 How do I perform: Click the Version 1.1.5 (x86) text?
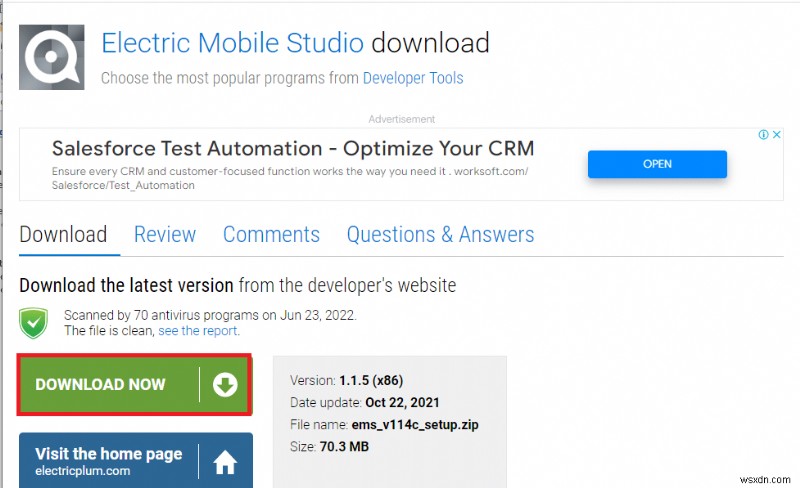pyautogui.click(x=346, y=380)
